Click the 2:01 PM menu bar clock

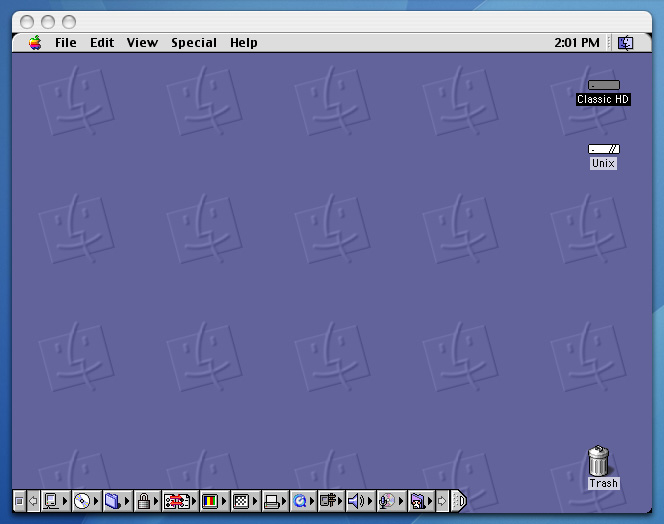pyautogui.click(x=576, y=43)
